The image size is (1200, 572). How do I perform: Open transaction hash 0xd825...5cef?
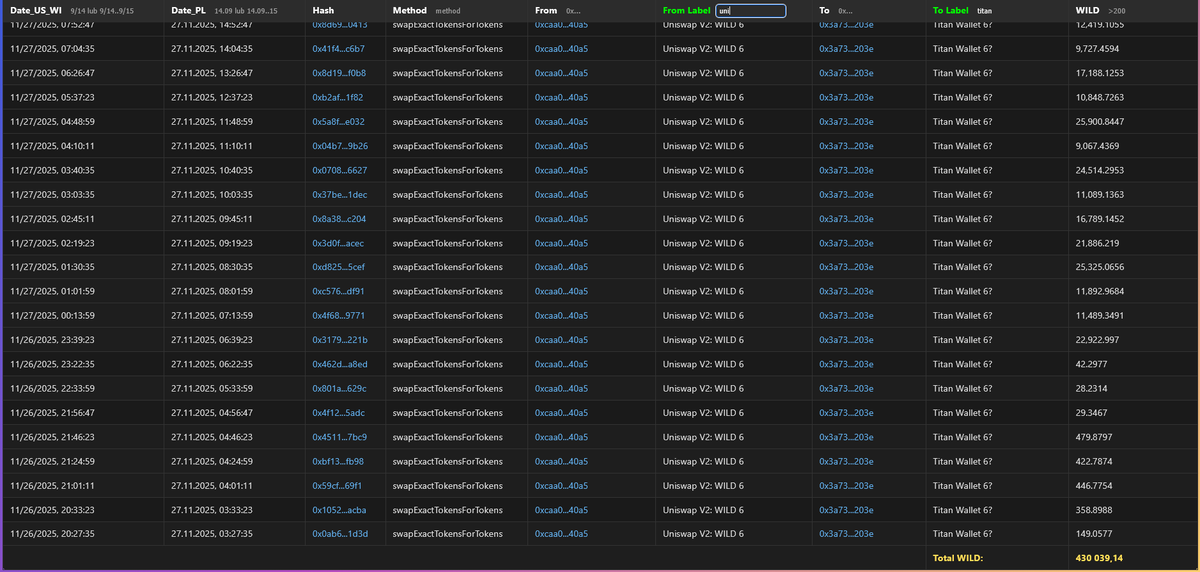point(339,267)
